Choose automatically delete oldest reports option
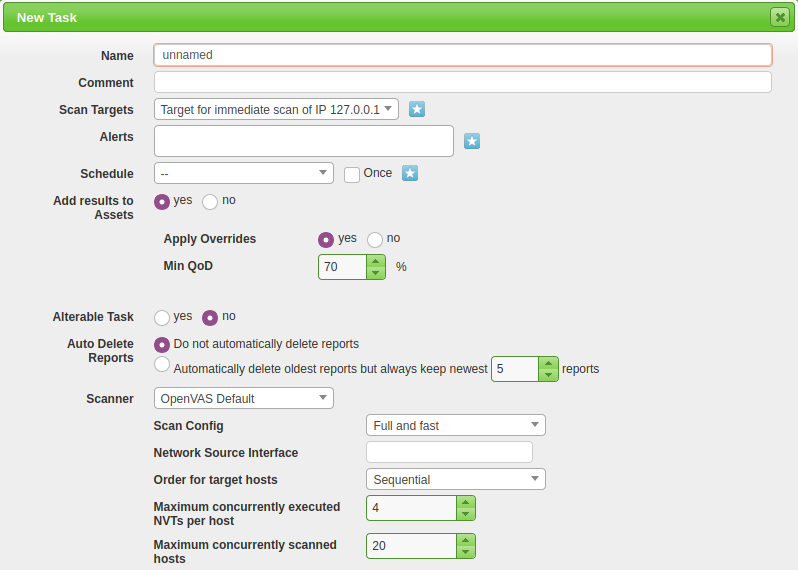The width and height of the screenshot is (798, 570). point(162,365)
